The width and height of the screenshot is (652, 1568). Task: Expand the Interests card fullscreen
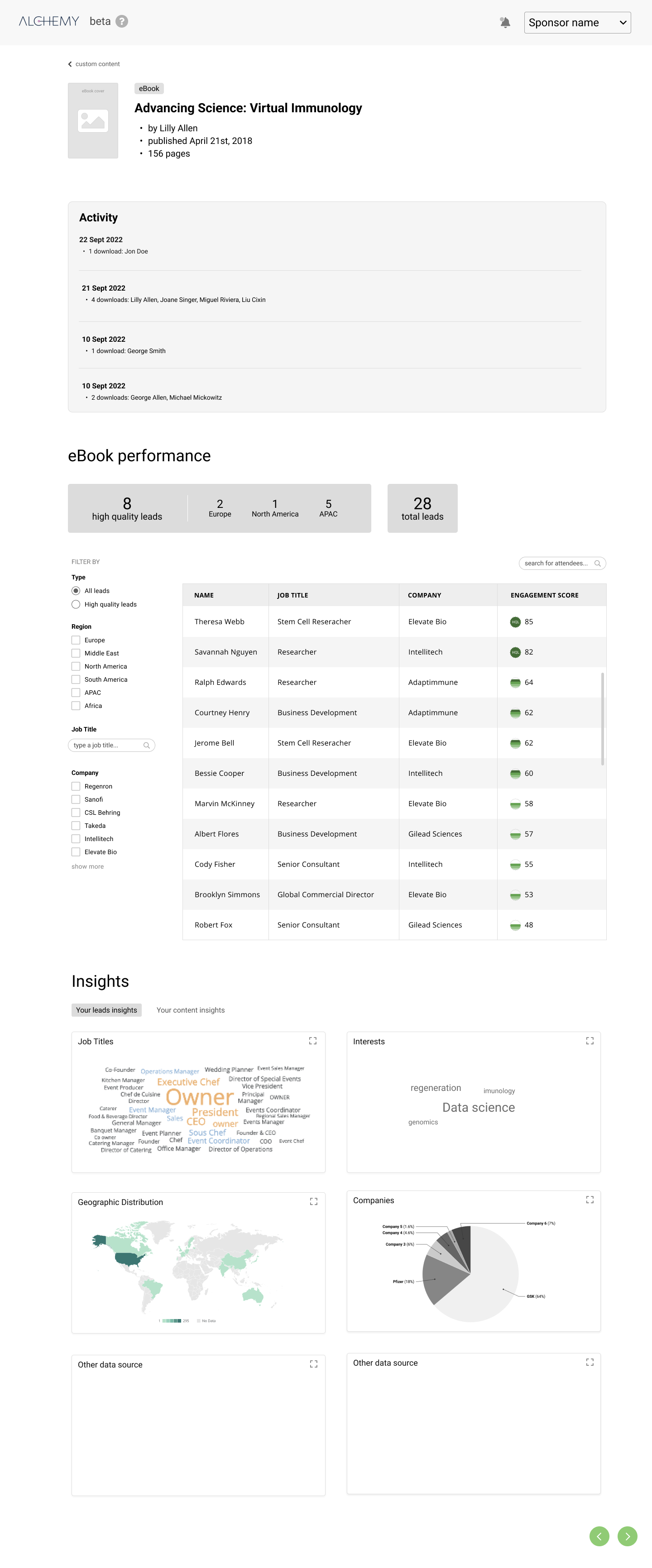click(590, 1041)
